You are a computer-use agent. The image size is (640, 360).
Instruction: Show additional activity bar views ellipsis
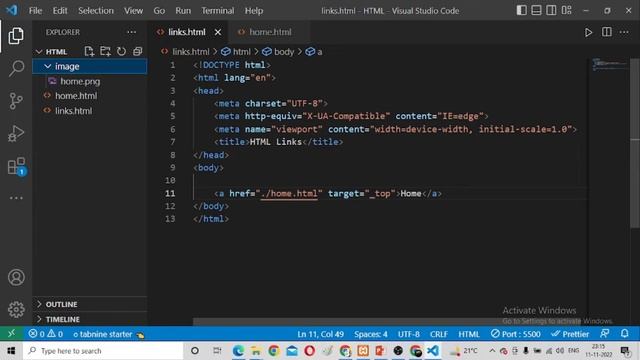pyautogui.click(x=16, y=198)
